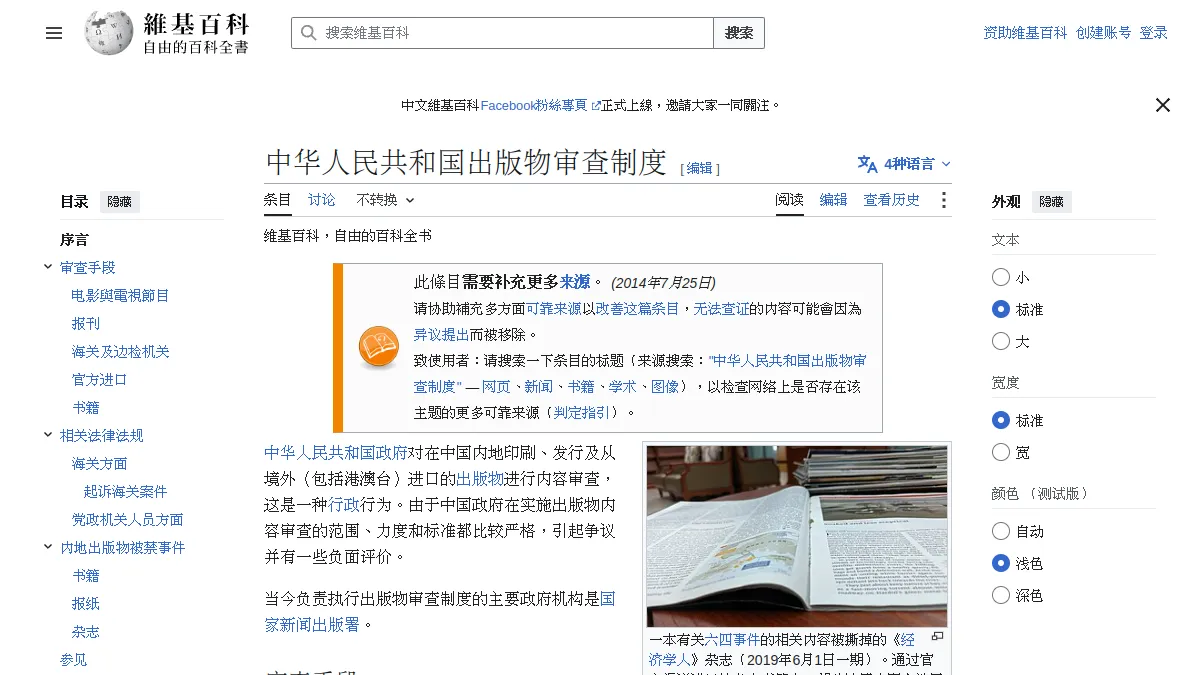Click the 资助维基百科 link
The height and width of the screenshot is (675, 1200).
1025,33
